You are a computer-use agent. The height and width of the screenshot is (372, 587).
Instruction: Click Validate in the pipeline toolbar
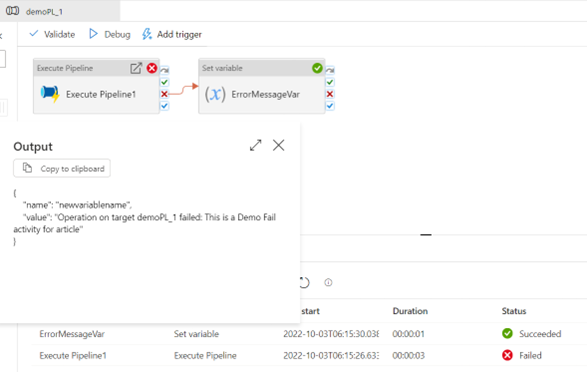[x=52, y=34]
